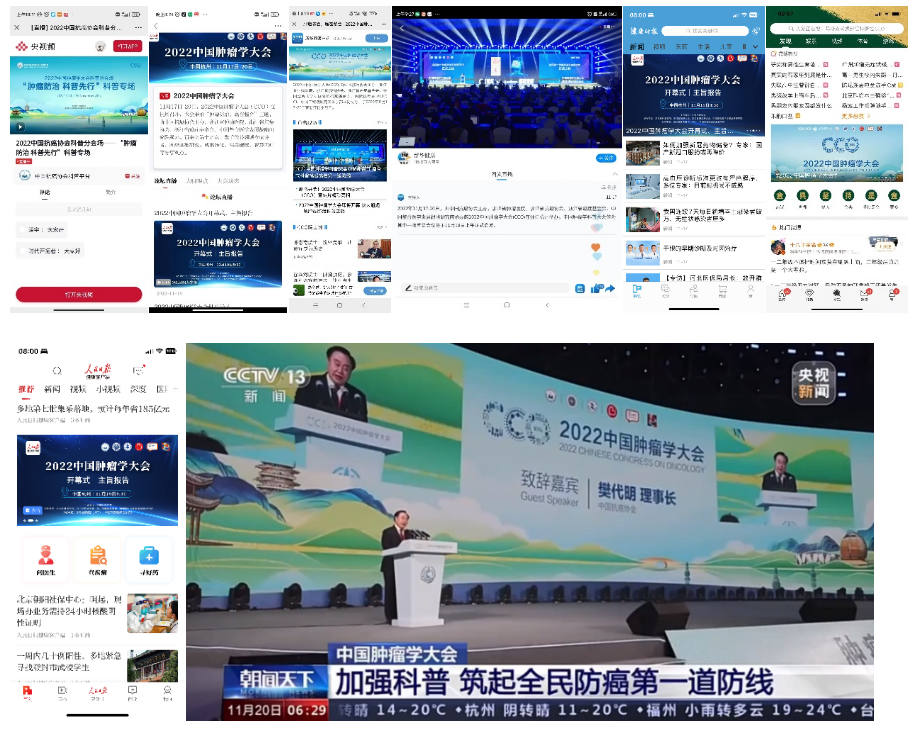Open the 更多热搜 link
The height and width of the screenshot is (729, 917).
853,116
